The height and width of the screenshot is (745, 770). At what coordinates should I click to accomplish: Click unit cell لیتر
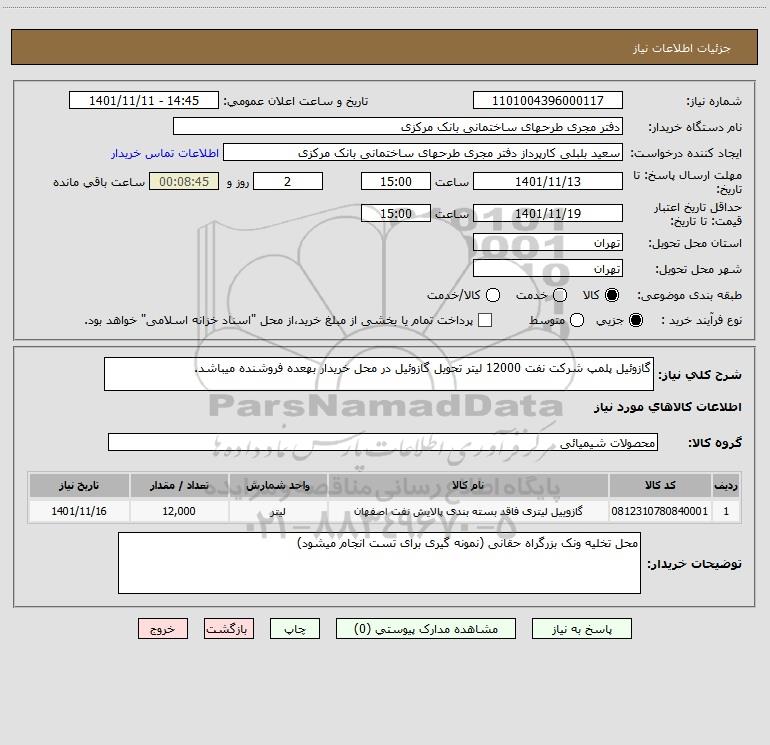(x=278, y=511)
